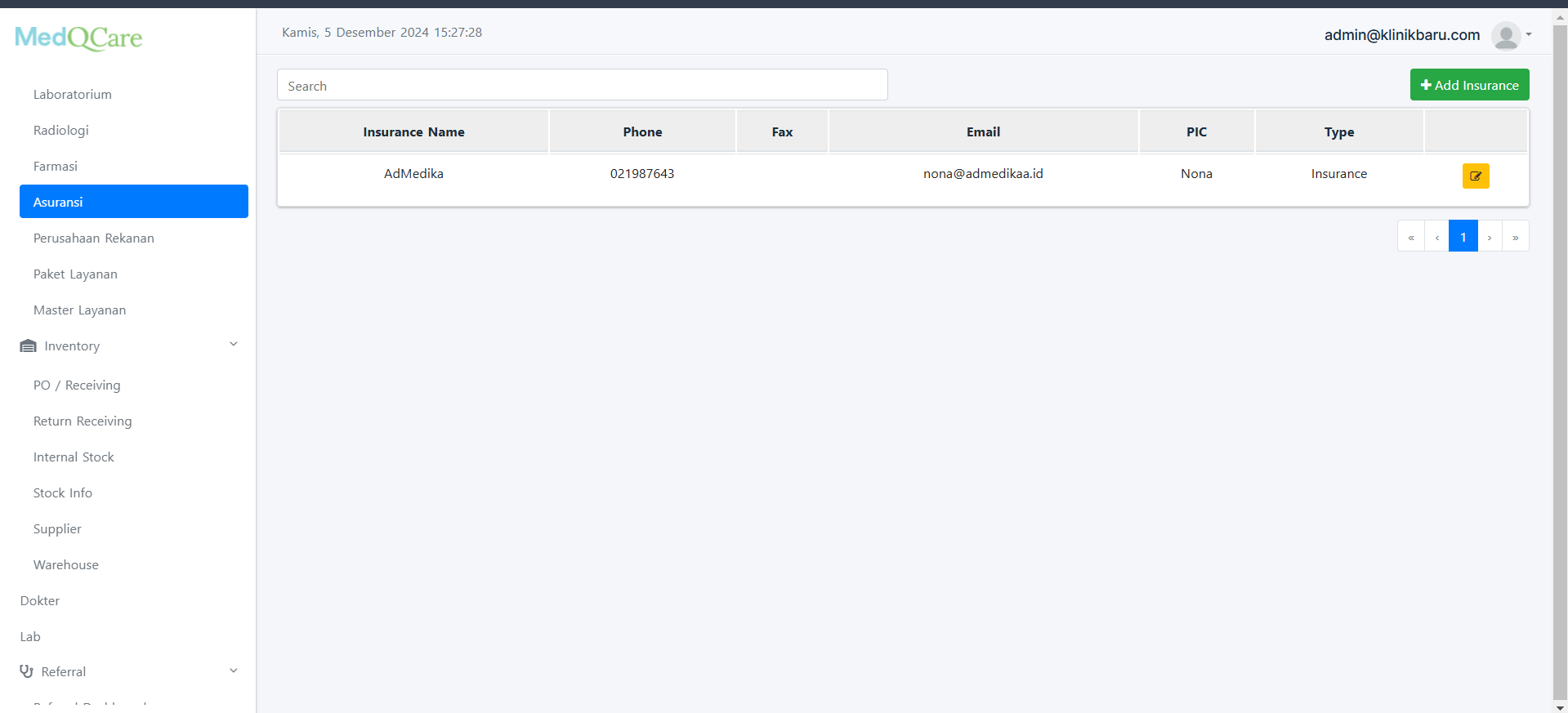Screen dimensions: 1568x713
Task: Collapse the Inventory menu chevron
Action: [234, 345]
